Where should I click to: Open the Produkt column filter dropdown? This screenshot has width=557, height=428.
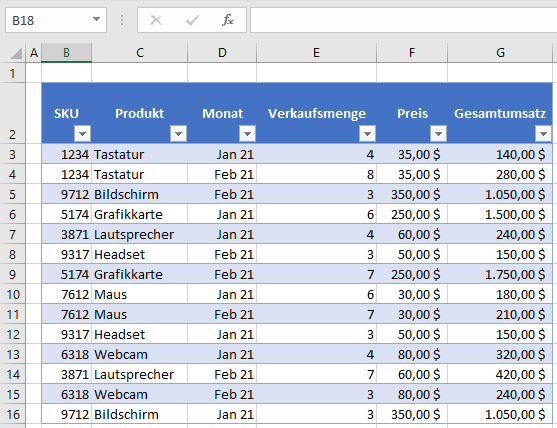pos(178,134)
